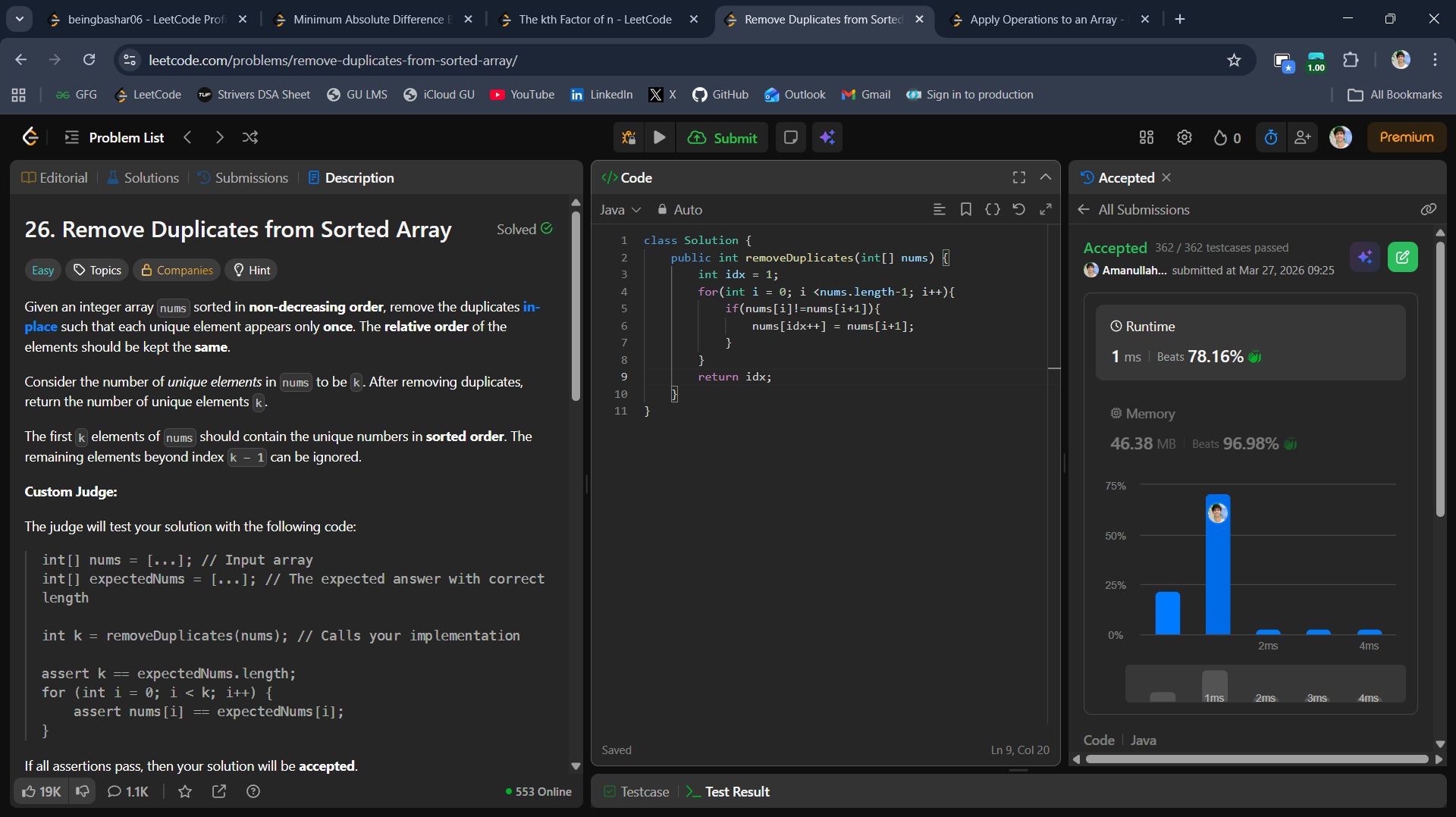
Task: Star this problem to add to favorites
Action: (x=185, y=791)
